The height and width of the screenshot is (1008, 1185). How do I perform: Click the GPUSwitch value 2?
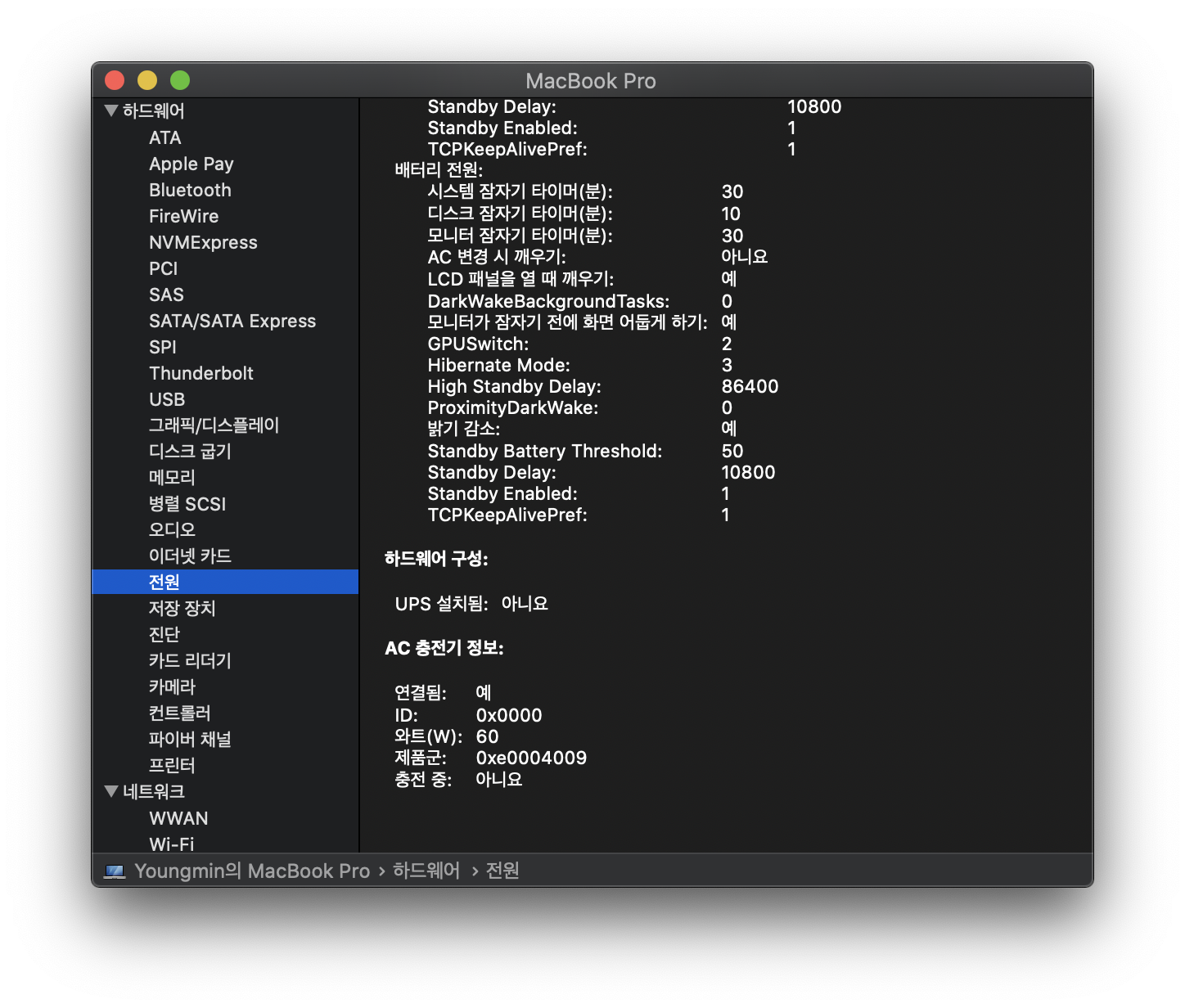tap(727, 344)
